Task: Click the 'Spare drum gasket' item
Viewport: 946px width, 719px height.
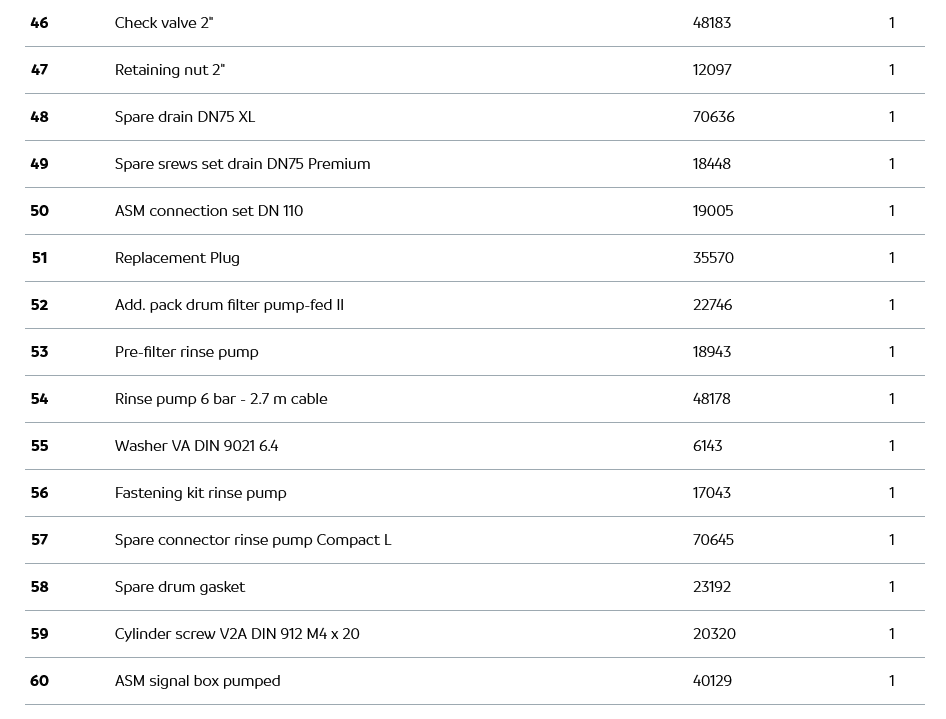Action: 180,587
